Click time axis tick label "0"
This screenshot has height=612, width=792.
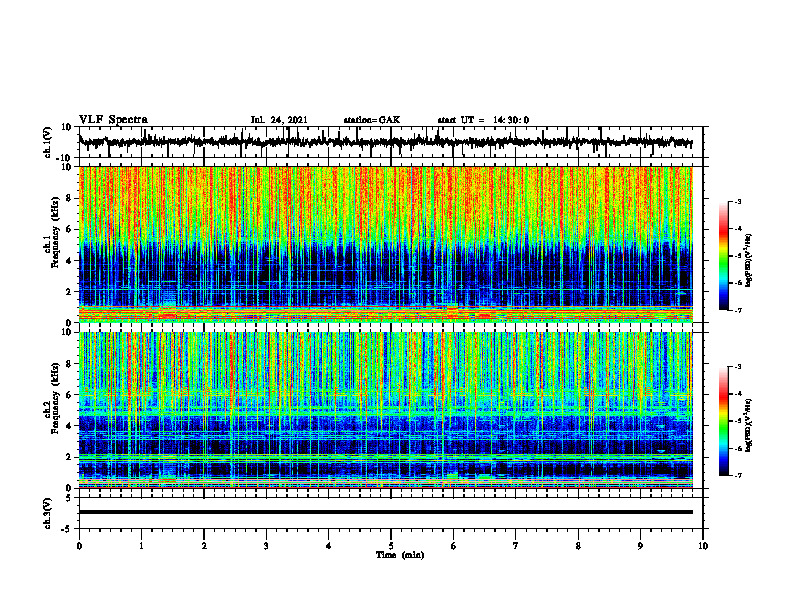coord(79,546)
